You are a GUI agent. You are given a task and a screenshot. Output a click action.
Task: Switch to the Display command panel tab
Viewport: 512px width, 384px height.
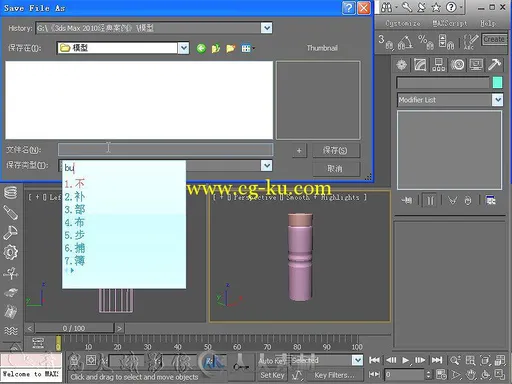[476, 64]
